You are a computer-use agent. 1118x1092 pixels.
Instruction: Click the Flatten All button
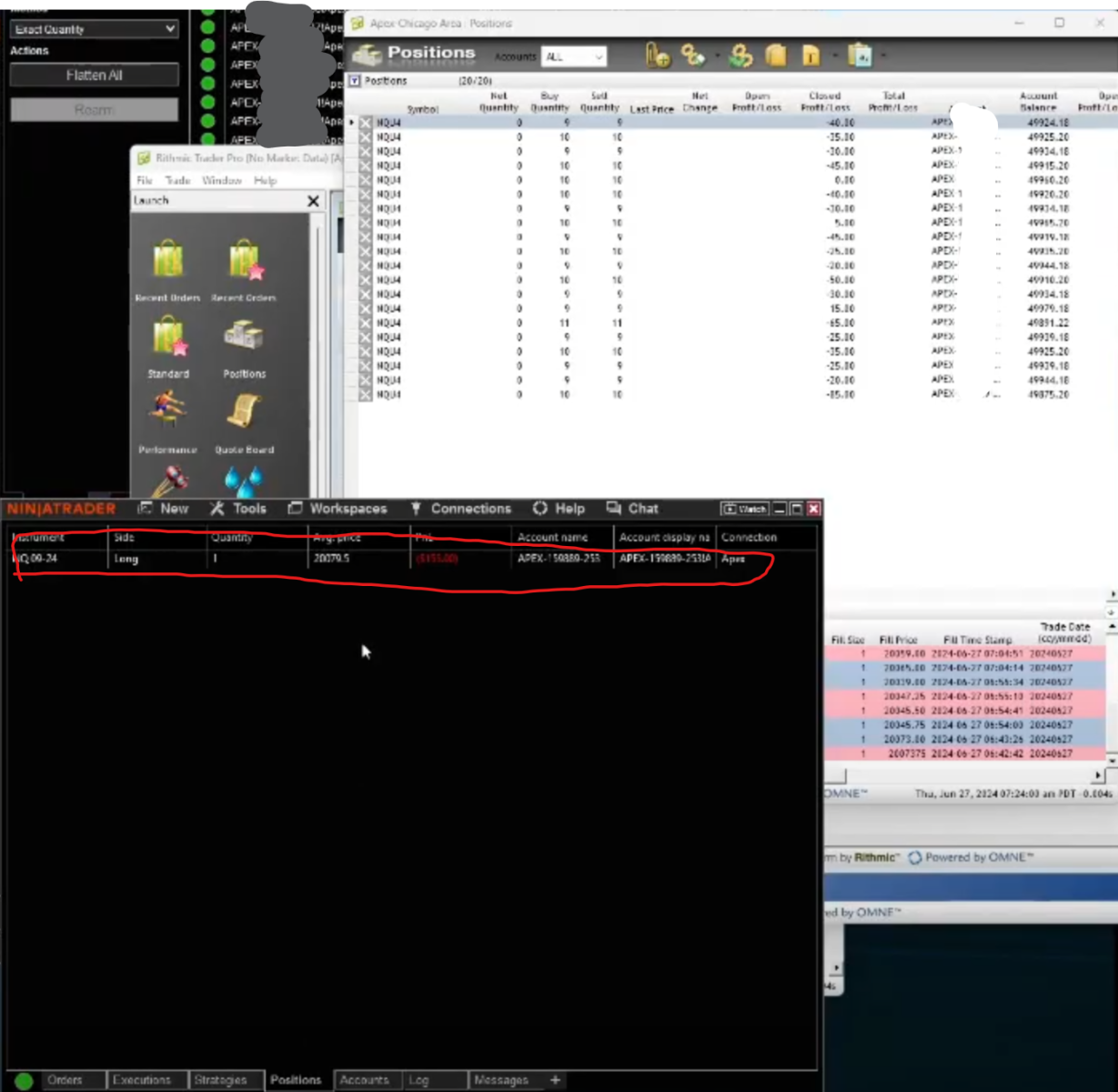click(x=94, y=76)
